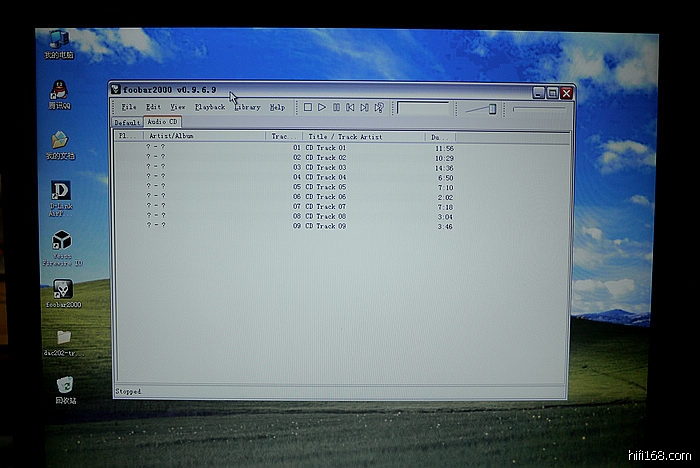Open the Library menu
700x468 pixels.
click(x=247, y=107)
